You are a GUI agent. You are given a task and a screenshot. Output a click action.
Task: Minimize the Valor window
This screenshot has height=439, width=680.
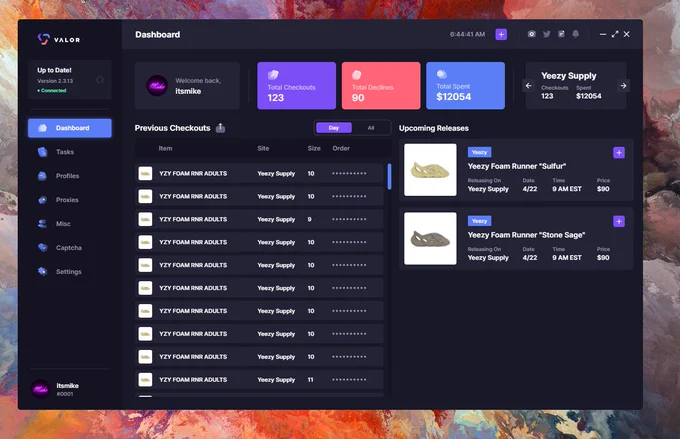point(603,34)
